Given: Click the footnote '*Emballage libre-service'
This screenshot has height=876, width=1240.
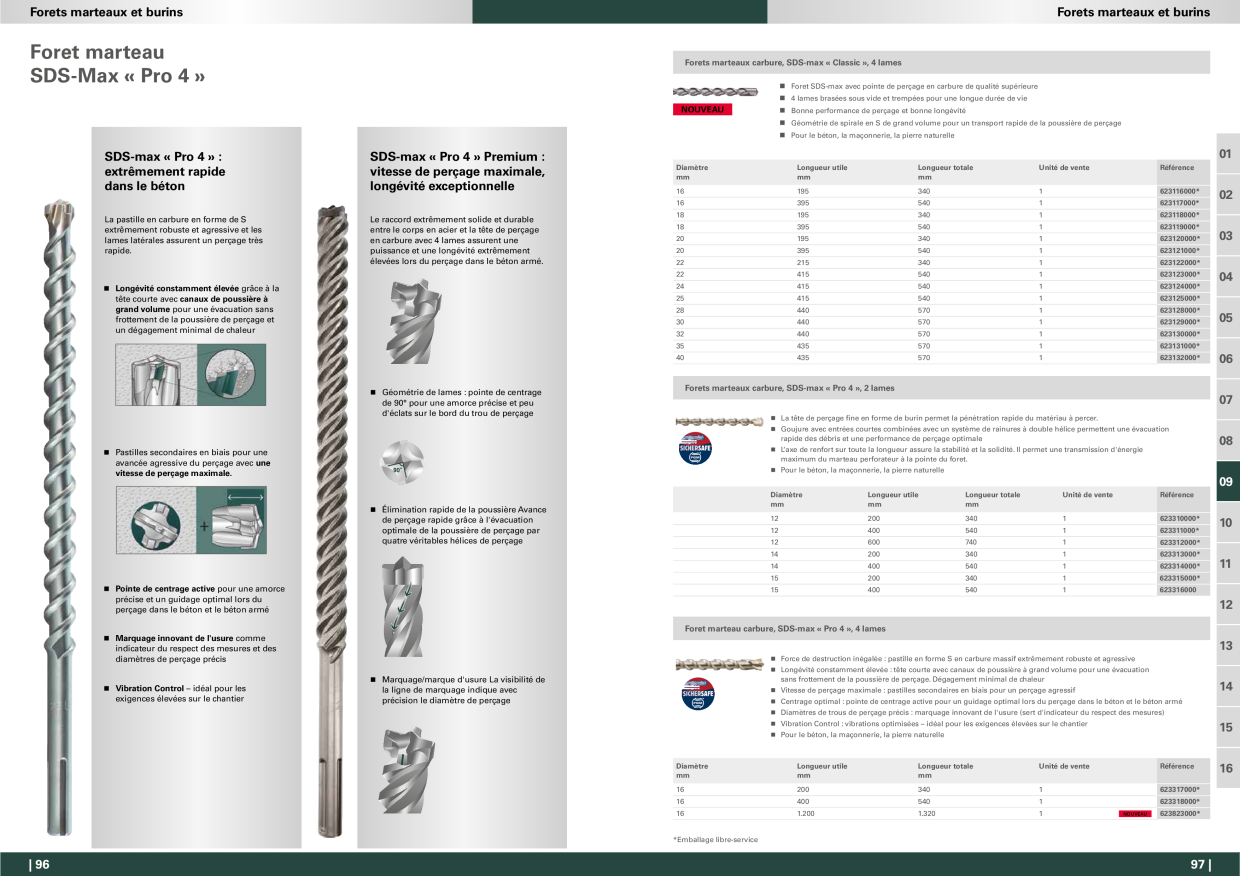Looking at the screenshot, I should tap(716, 840).
